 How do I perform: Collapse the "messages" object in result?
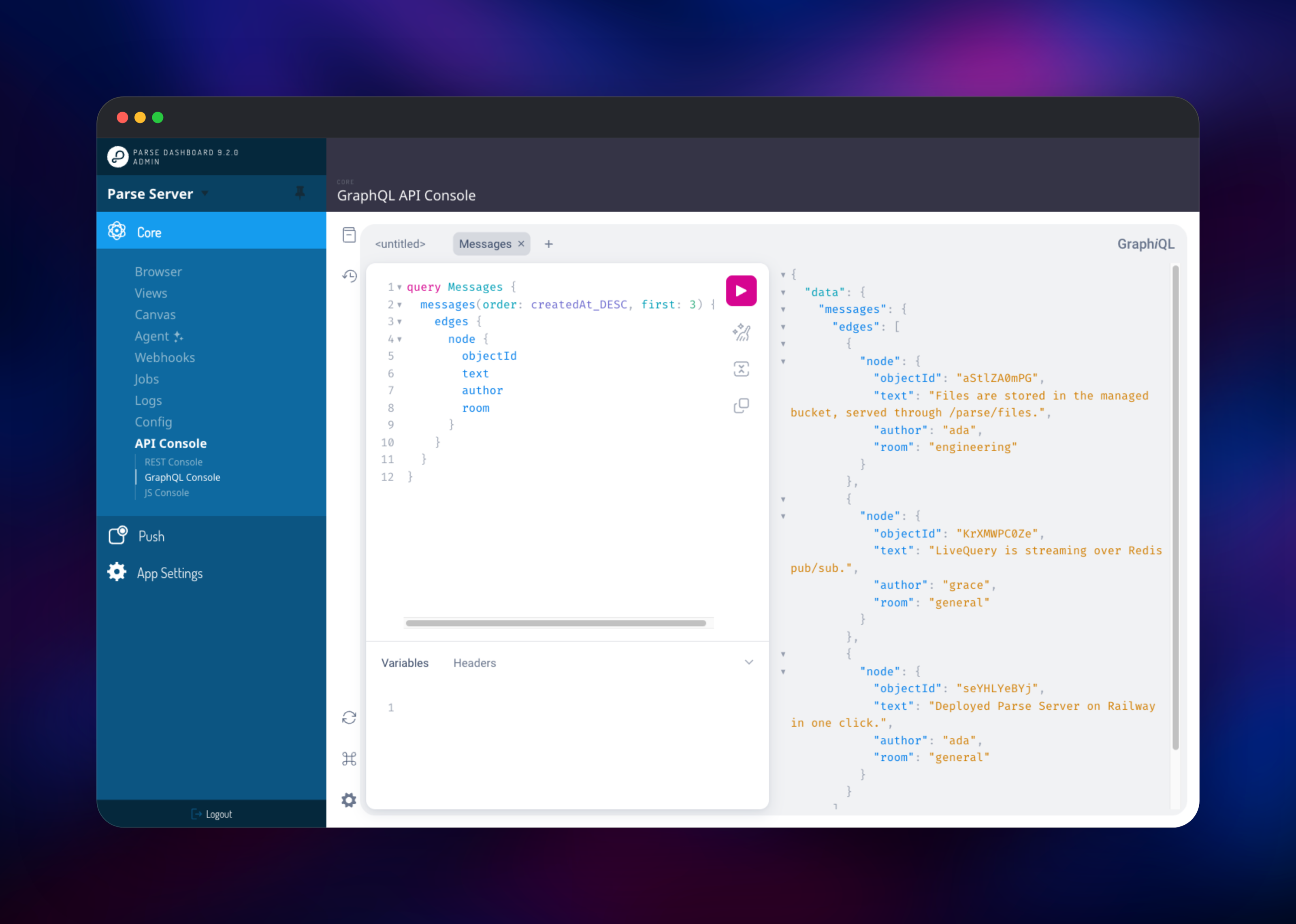783,309
